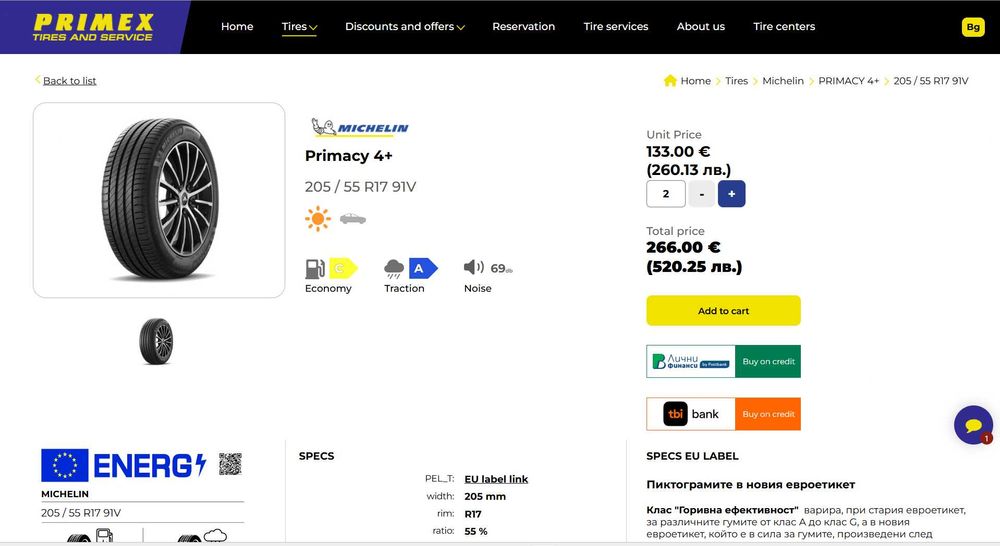Open the EU label link

tap(496, 479)
